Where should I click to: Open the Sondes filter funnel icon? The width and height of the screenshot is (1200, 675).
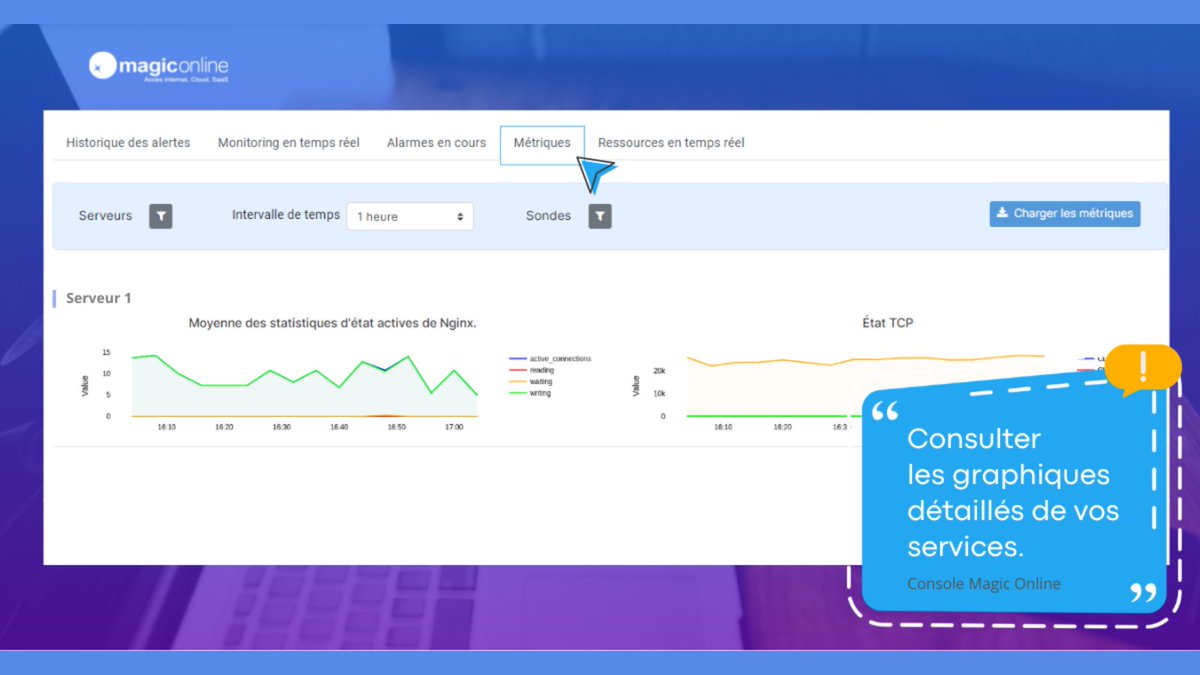(x=599, y=215)
